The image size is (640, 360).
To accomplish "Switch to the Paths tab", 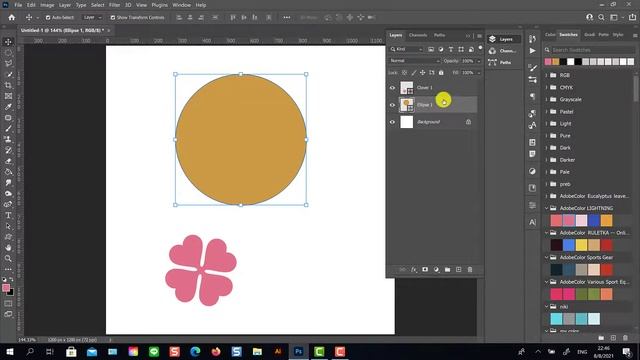I will 440,35.
